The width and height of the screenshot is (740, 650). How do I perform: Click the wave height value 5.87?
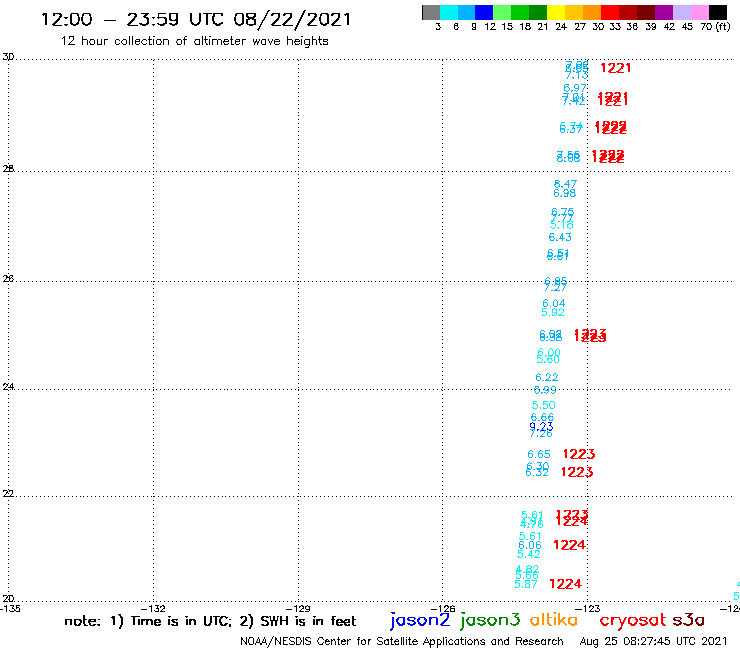526,584
